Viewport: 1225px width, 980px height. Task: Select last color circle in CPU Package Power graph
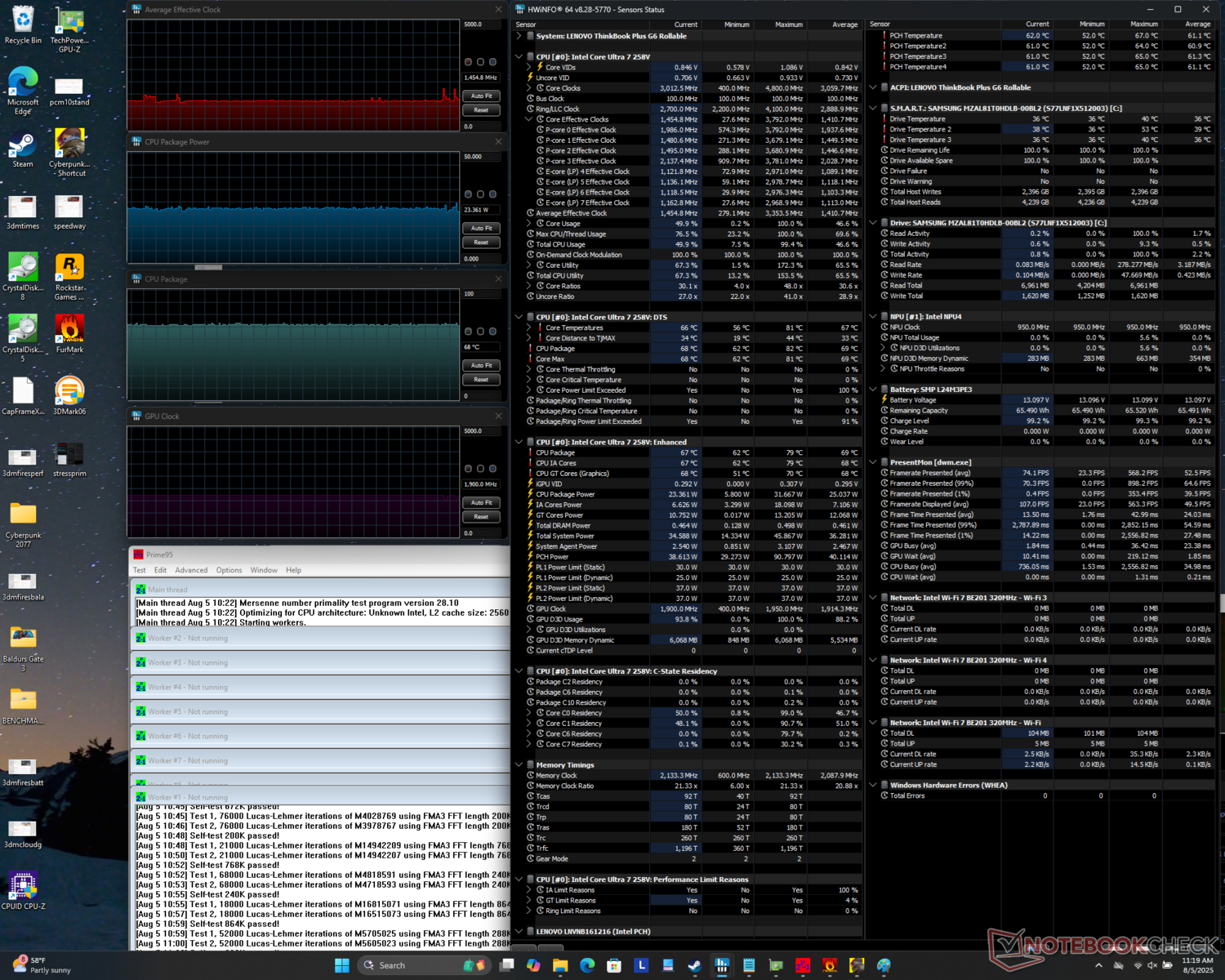pos(492,194)
